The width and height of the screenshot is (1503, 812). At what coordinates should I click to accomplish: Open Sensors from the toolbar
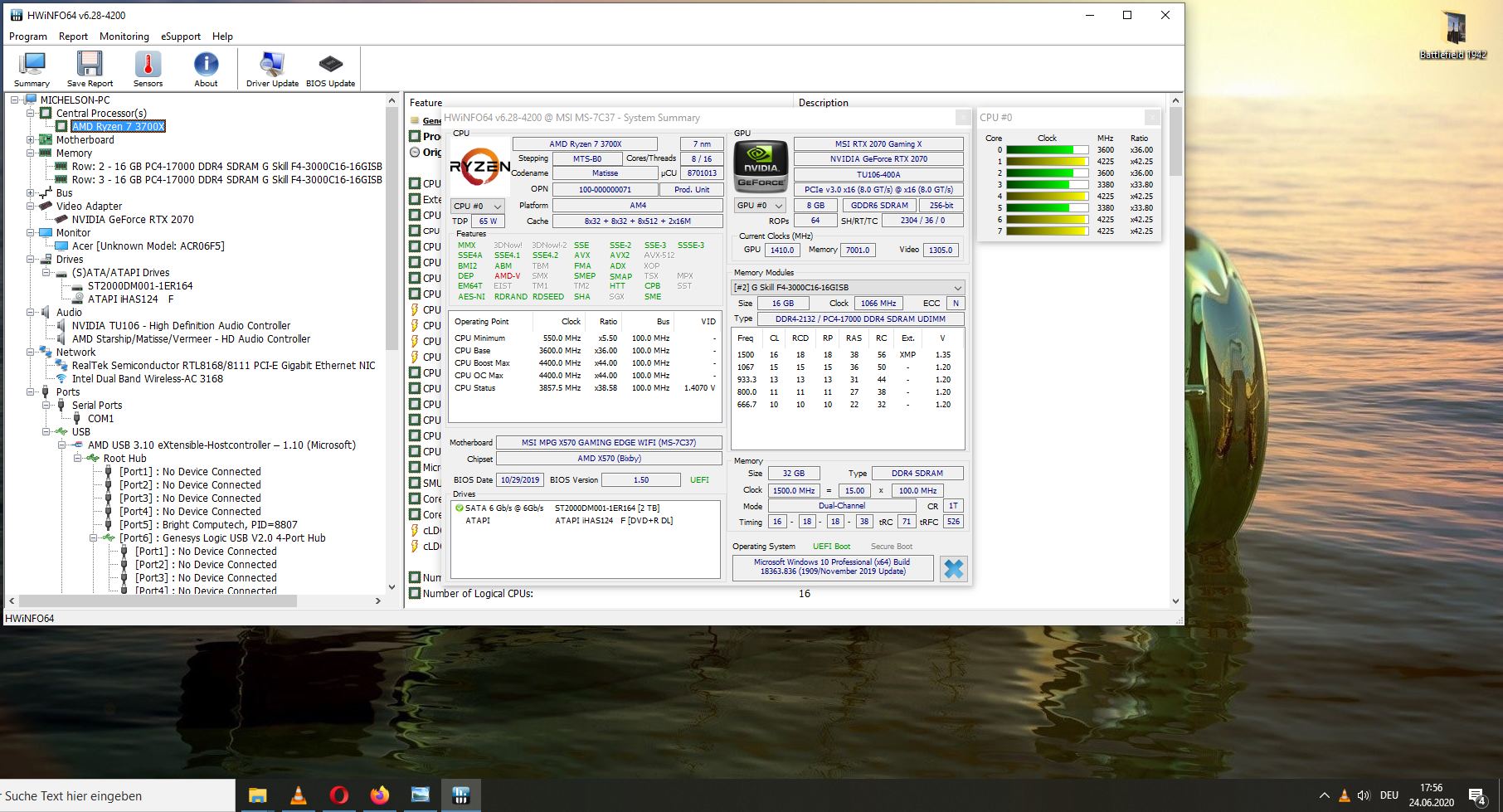[x=148, y=69]
